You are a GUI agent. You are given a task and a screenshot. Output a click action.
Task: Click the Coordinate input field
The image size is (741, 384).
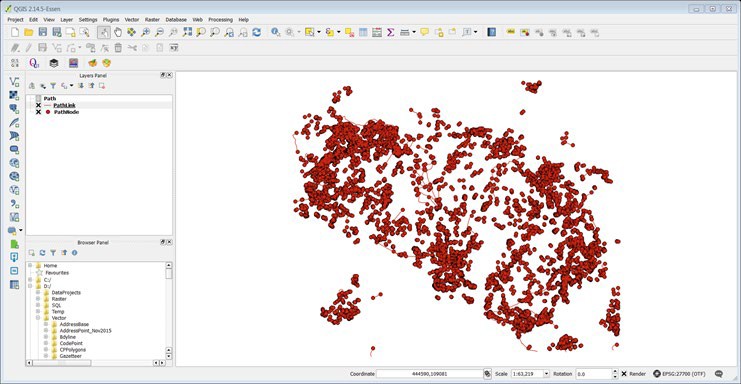point(429,374)
